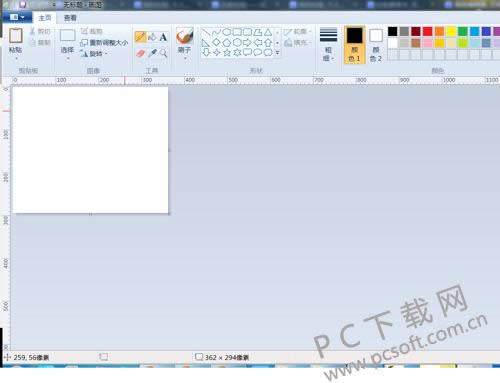Image resolution: width=500 pixels, height=383 pixels.
Task: Pick the red color swatch
Action: 427,32
